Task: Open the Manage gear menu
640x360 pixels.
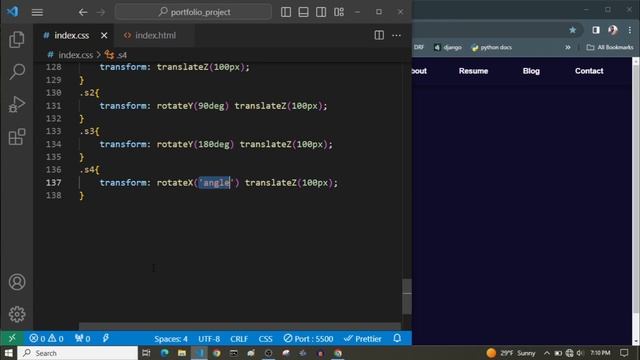Action: click(x=17, y=314)
